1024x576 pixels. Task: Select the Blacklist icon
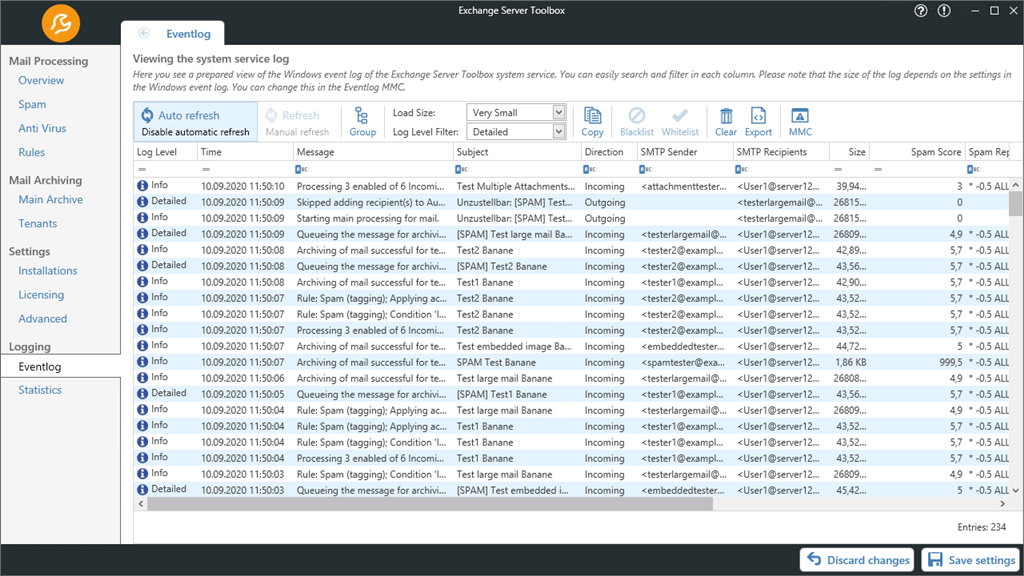click(x=636, y=118)
